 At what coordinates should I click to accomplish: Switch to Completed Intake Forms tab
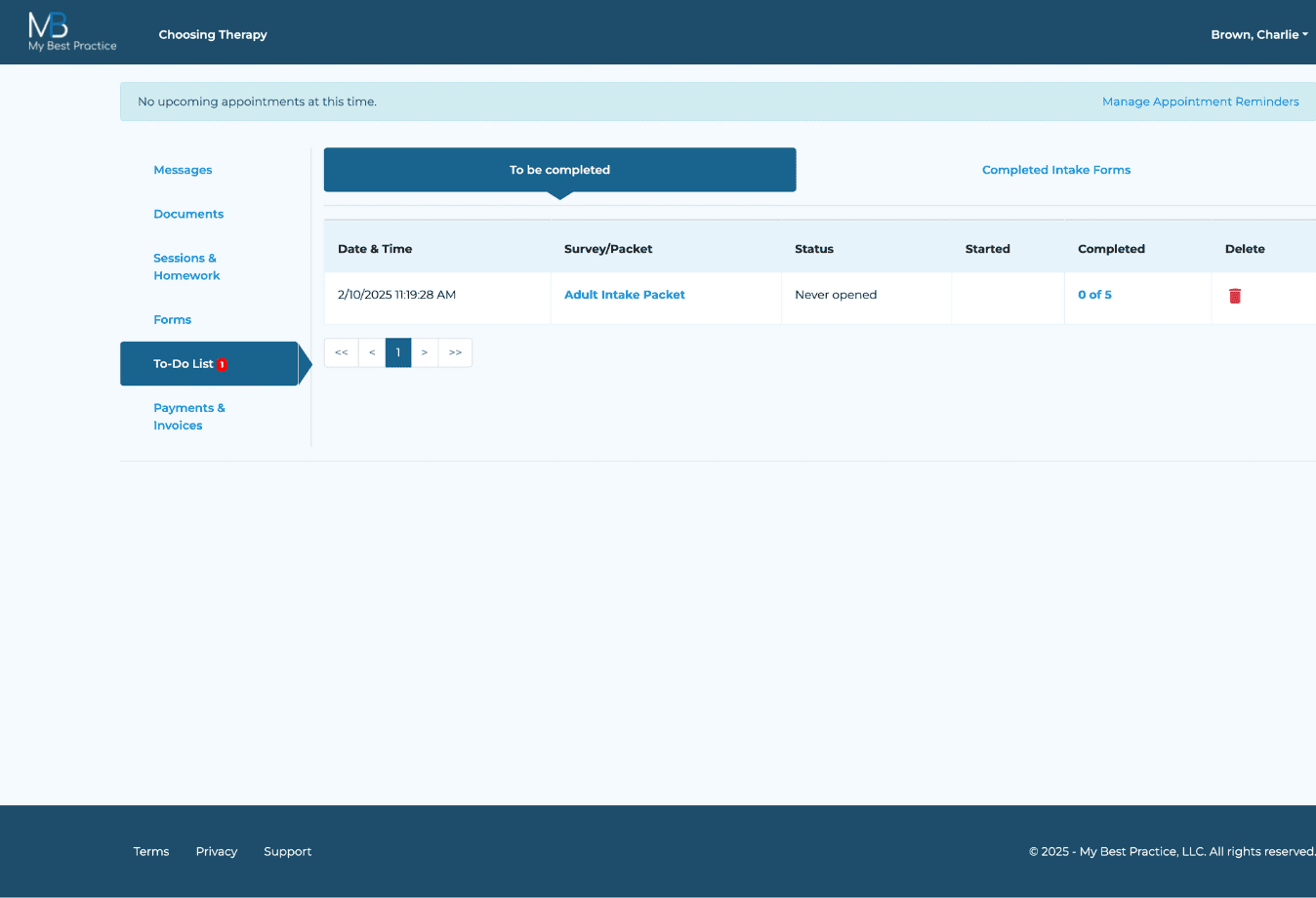pyautogui.click(x=1055, y=170)
